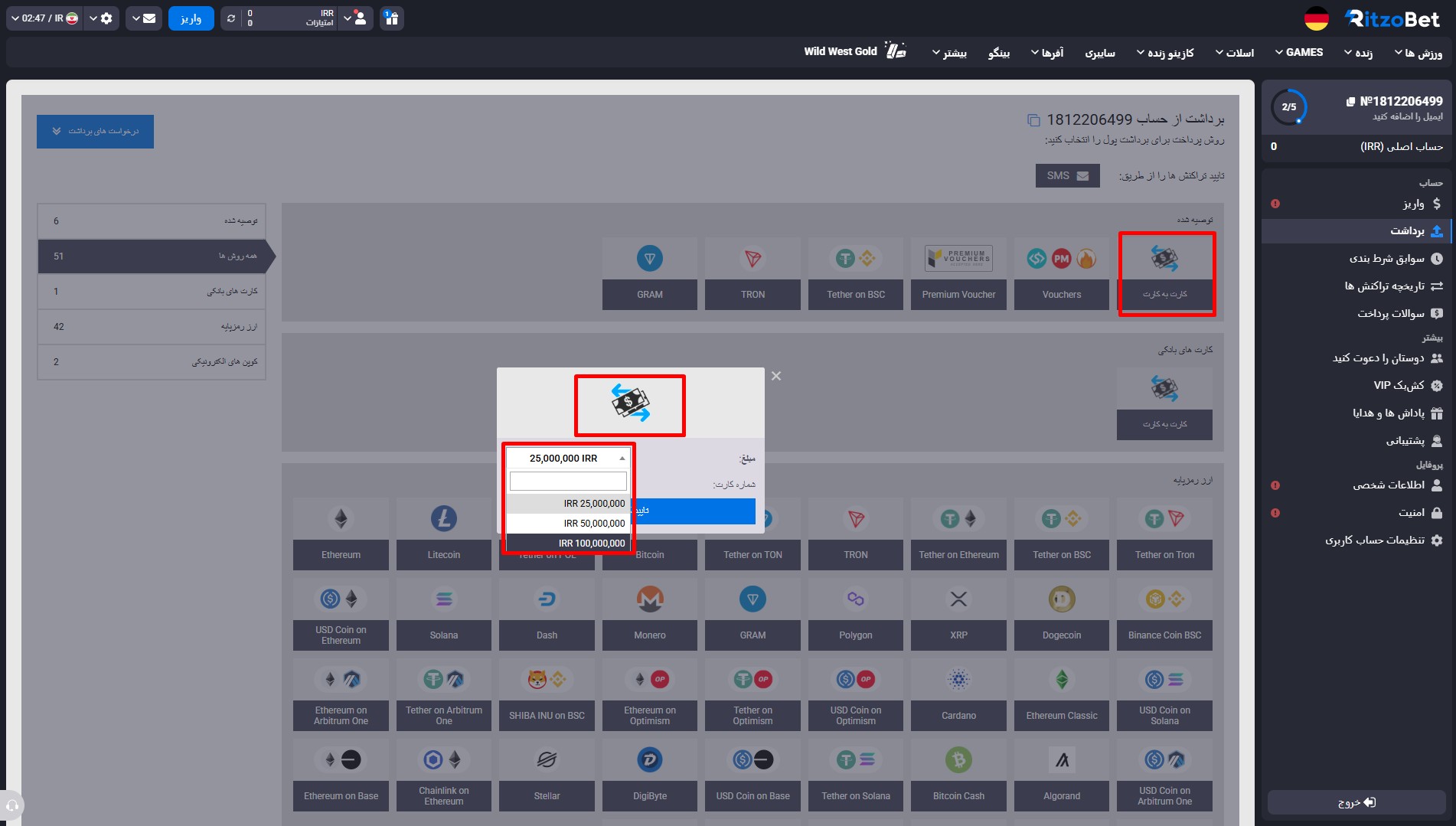Open پاداش ها و هدایا in sidebar
The width and height of the screenshot is (1456, 826).
[x=1356, y=413]
